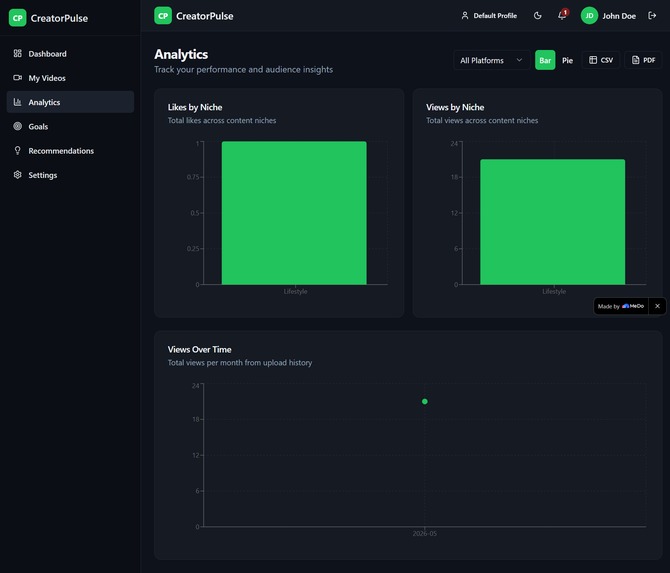Go to My Videos page
Screen dimensions: 670x573
pyautogui.click(x=71, y=78)
